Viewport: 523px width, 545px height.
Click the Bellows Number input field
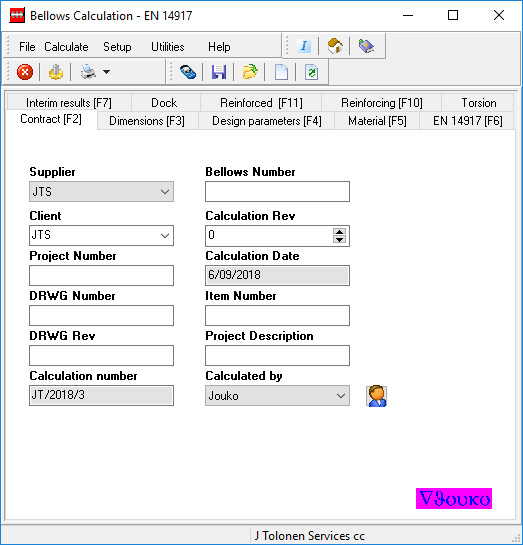point(277,192)
